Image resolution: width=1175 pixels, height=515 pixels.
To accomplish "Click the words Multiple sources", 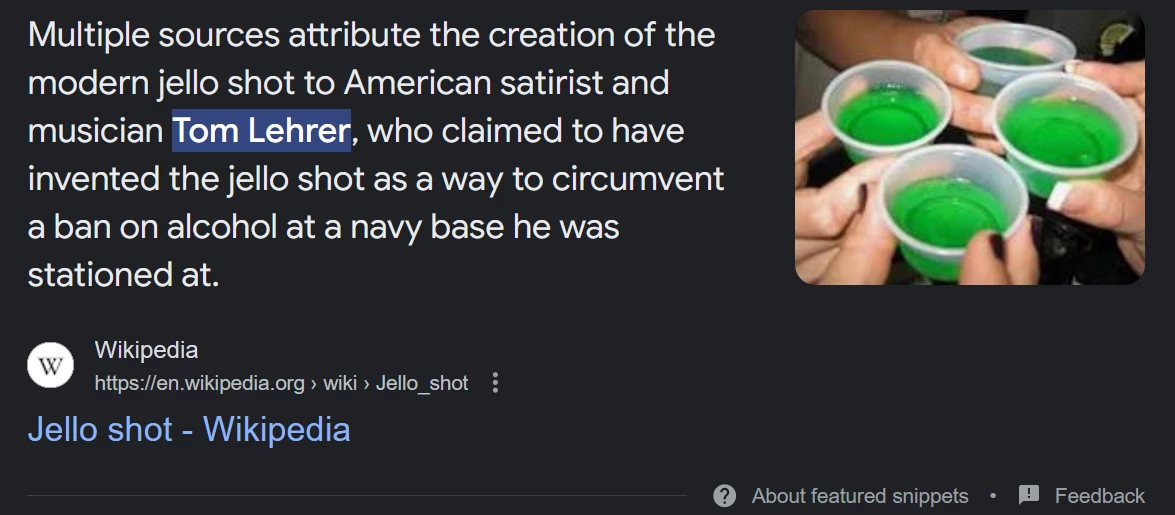I will pyautogui.click(x=154, y=34).
